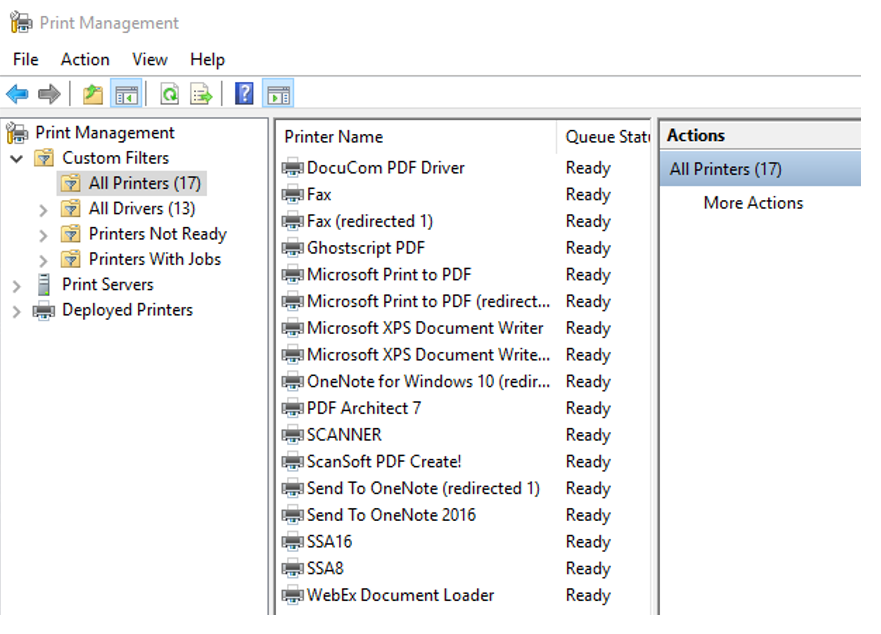Screen dimensions: 881x634
Task: Select the Microsoft XPS Document Writer printer name
Action: pos(425,328)
